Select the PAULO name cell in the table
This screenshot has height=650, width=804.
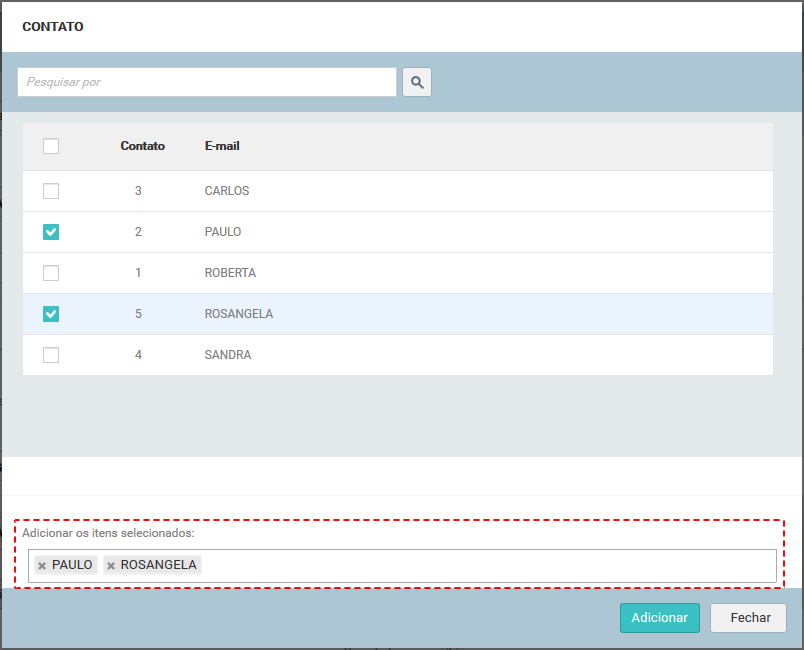(223, 232)
